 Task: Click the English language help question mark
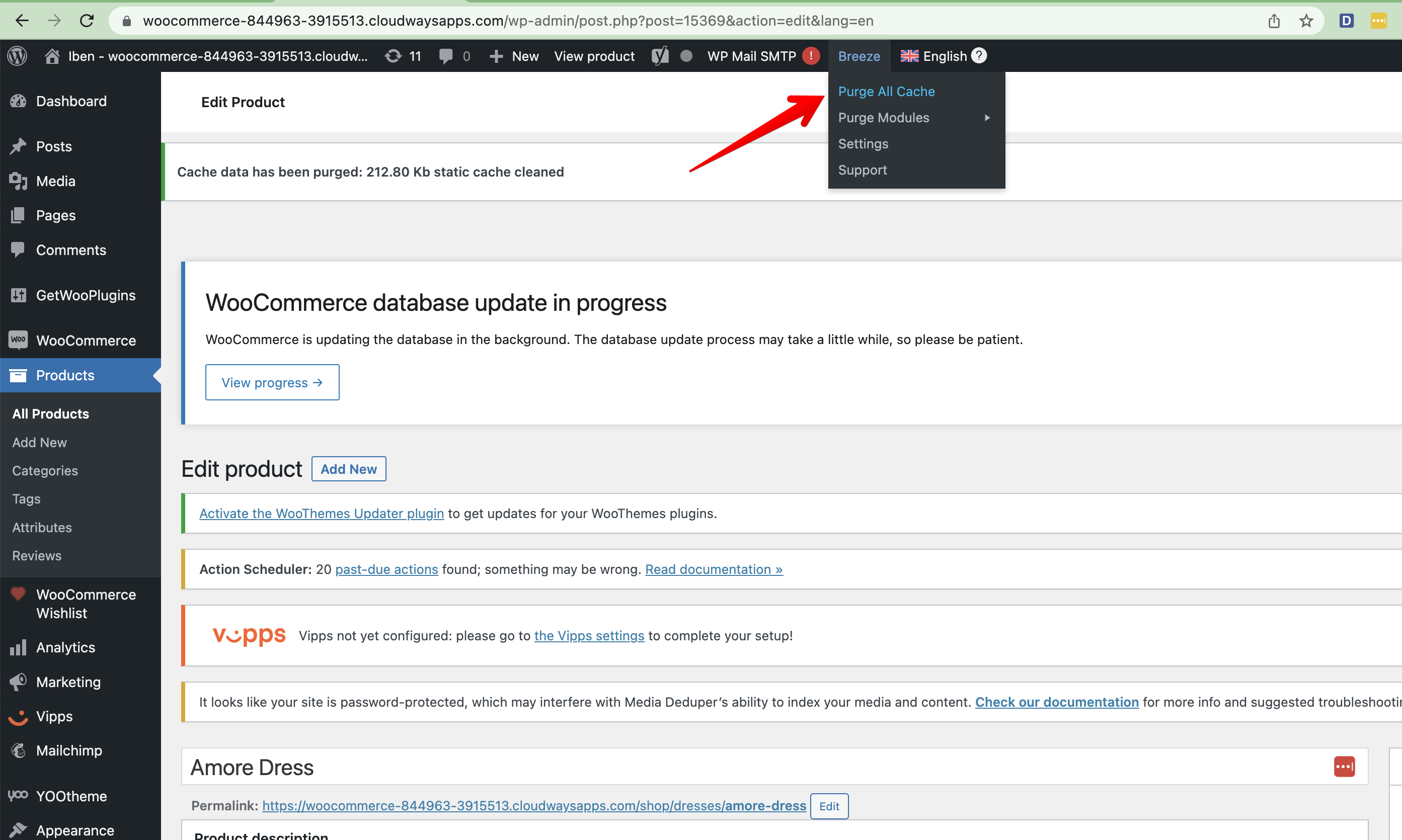click(x=979, y=55)
